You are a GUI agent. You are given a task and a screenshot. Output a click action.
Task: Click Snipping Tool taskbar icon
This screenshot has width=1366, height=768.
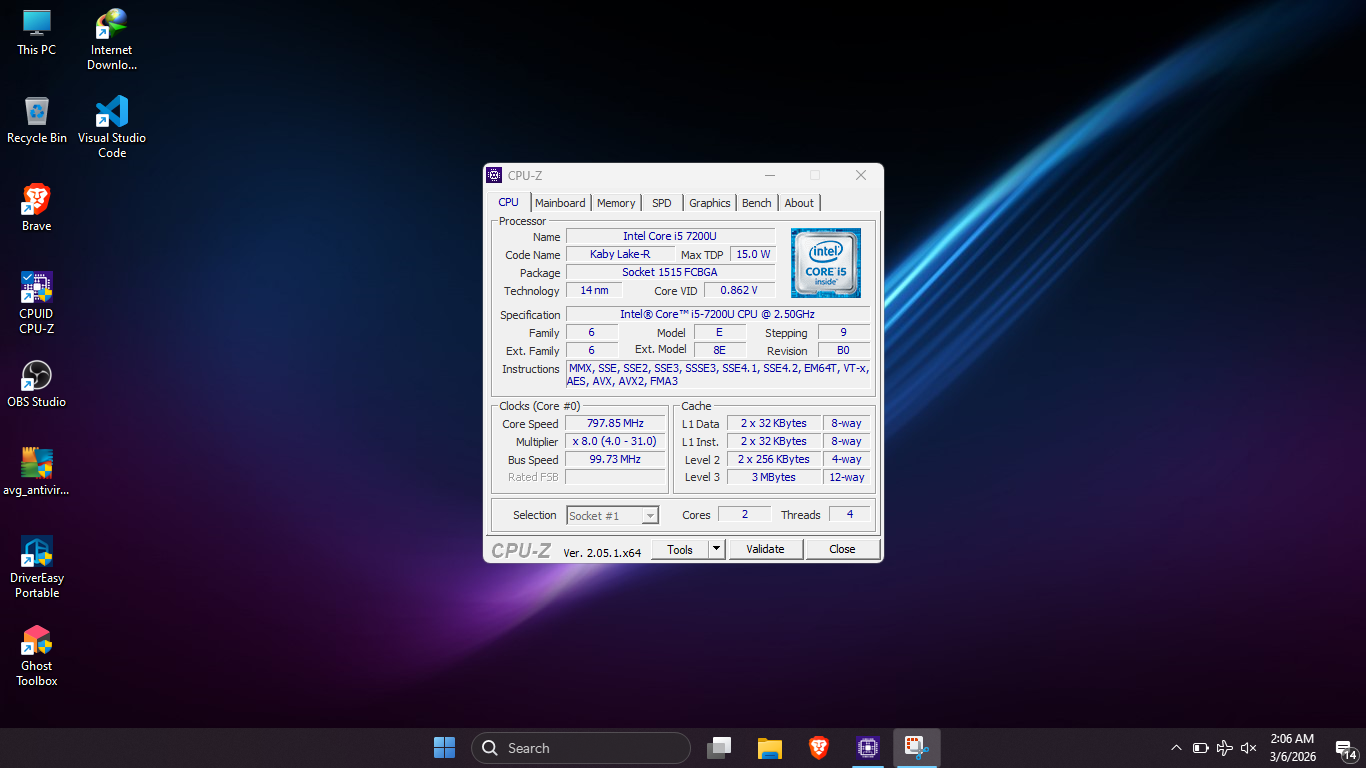point(917,747)
